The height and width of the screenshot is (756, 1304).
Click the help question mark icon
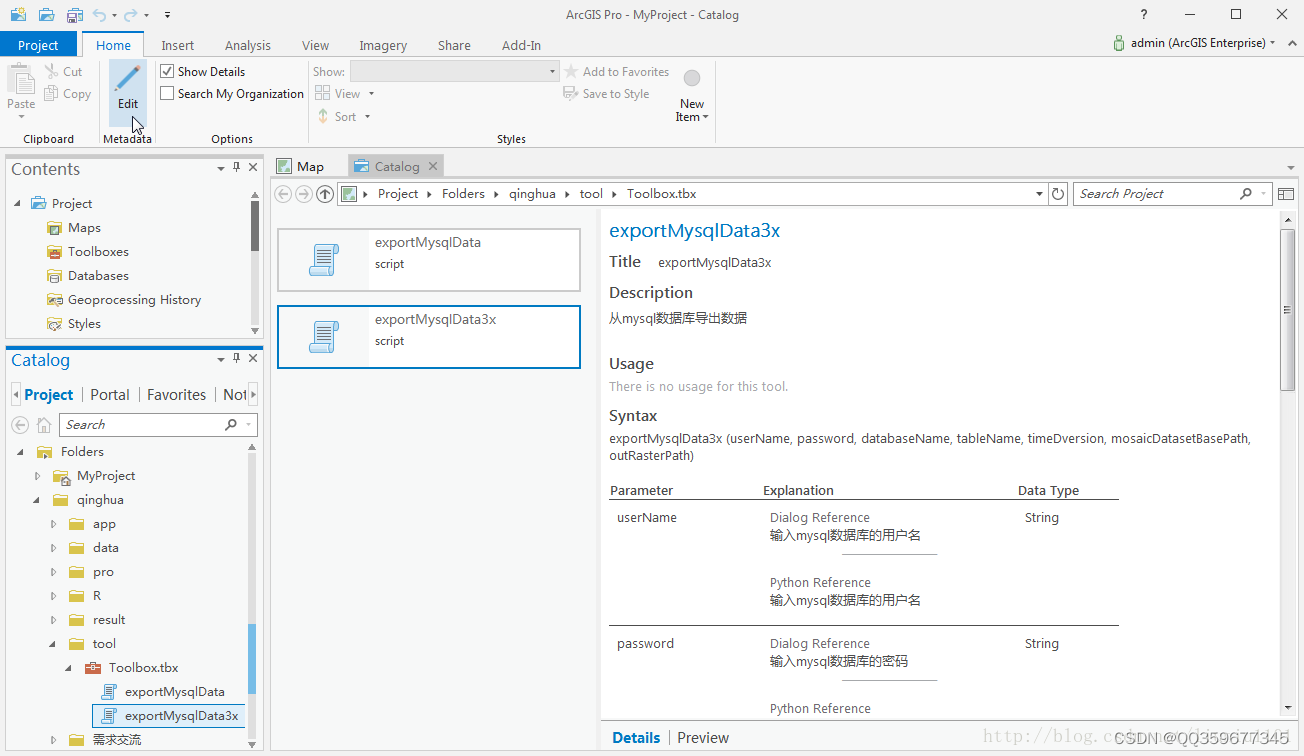click(1144, 15)
